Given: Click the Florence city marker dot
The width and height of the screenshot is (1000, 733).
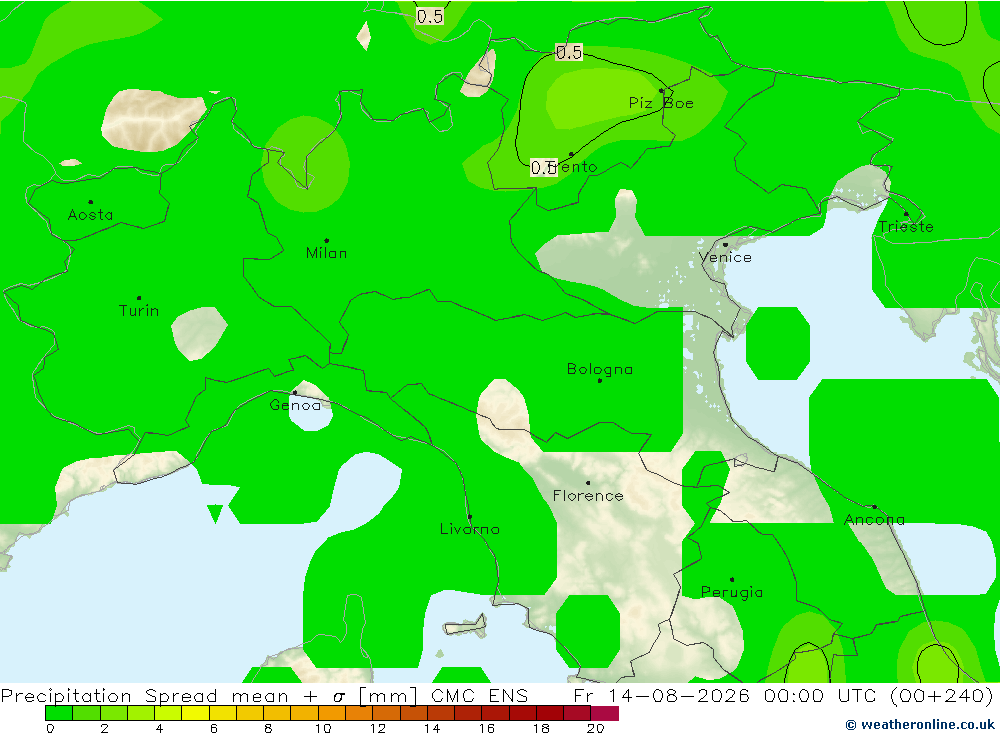Looking at the screenshot, I should point(588,483).
